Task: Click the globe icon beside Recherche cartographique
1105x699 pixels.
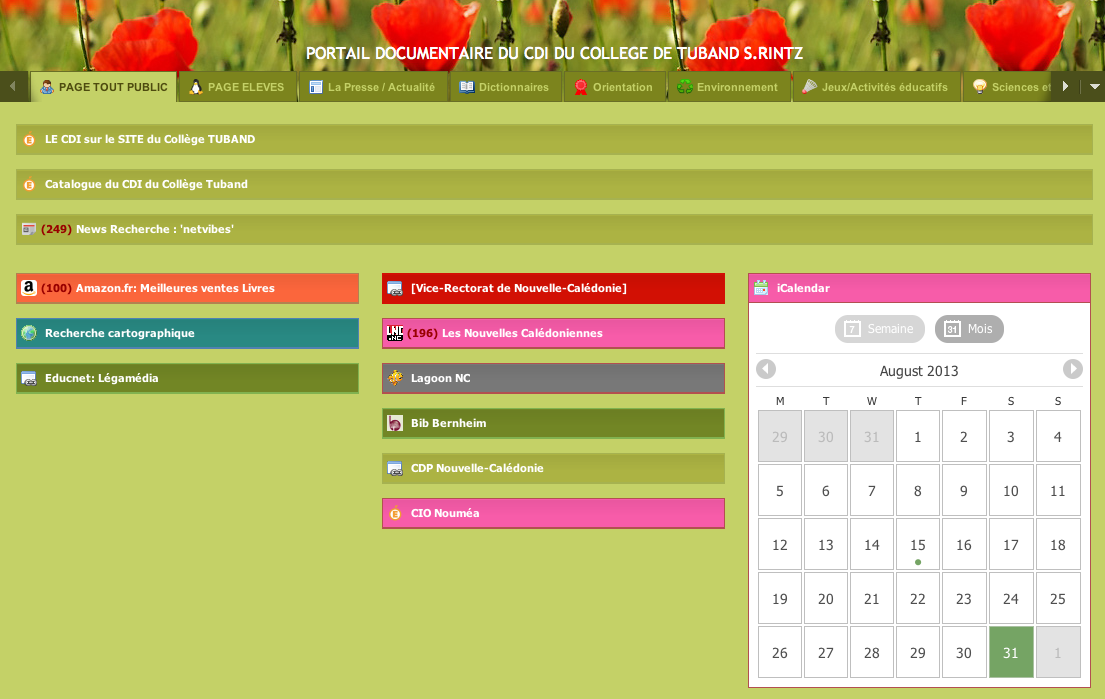Action: click(x=29, y=333)
